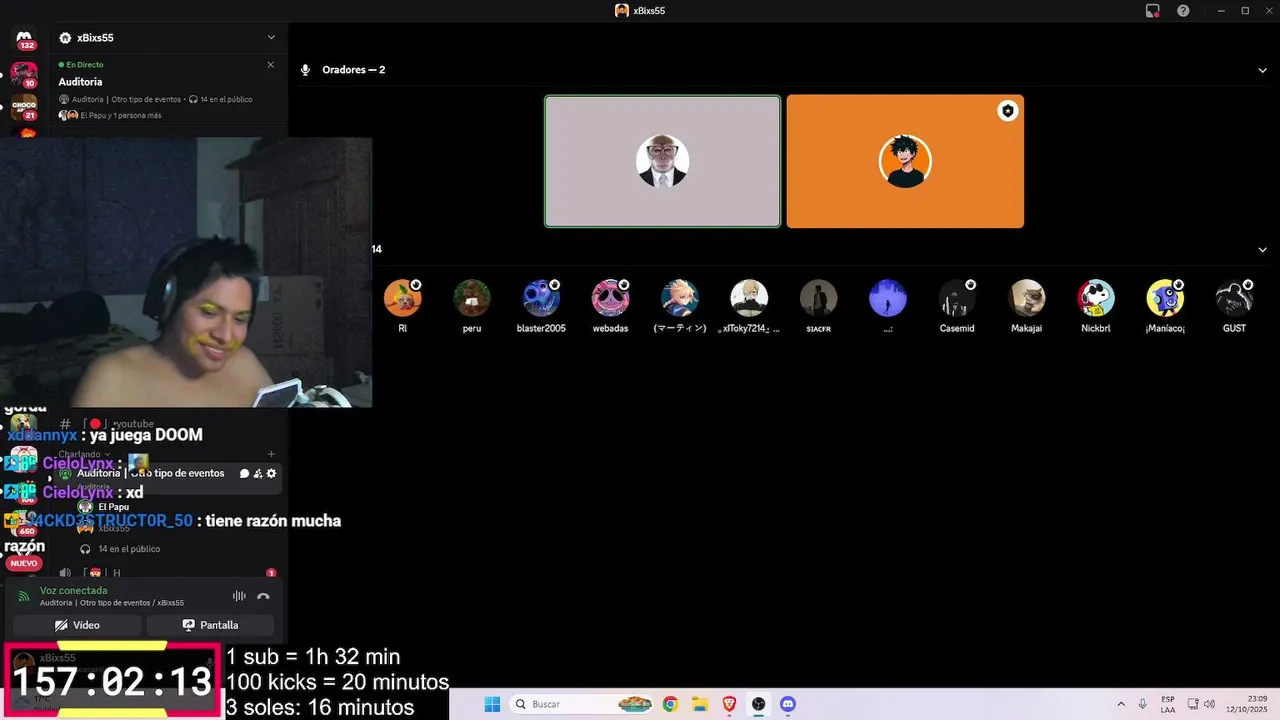
Task: Click the tray microphone icon
Action: click(1142, 704)
